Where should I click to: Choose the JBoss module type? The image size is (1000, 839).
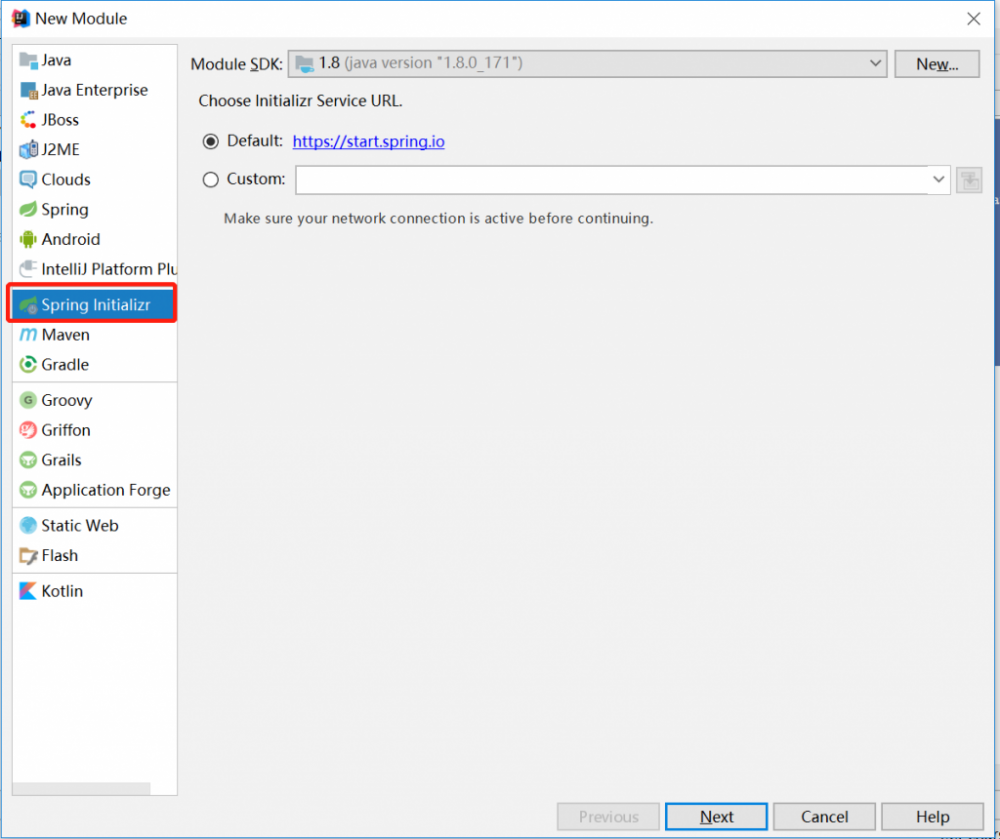click(x=31, y=120)
